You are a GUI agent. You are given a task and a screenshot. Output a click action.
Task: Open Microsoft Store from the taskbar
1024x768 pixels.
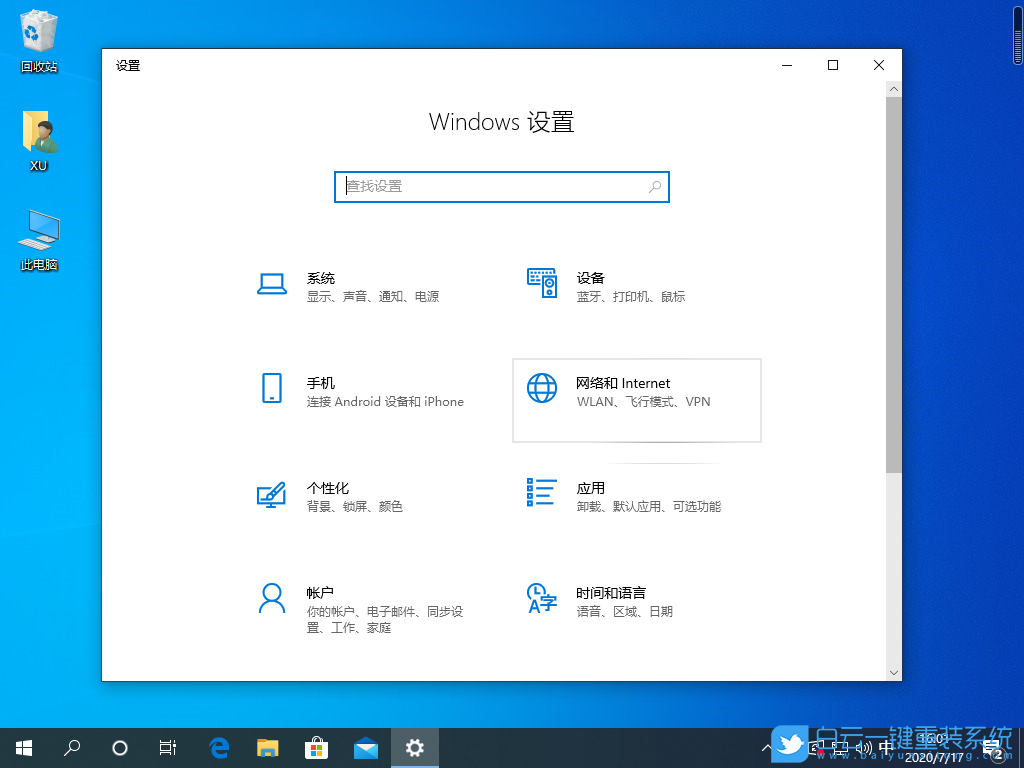click(316, 747)
